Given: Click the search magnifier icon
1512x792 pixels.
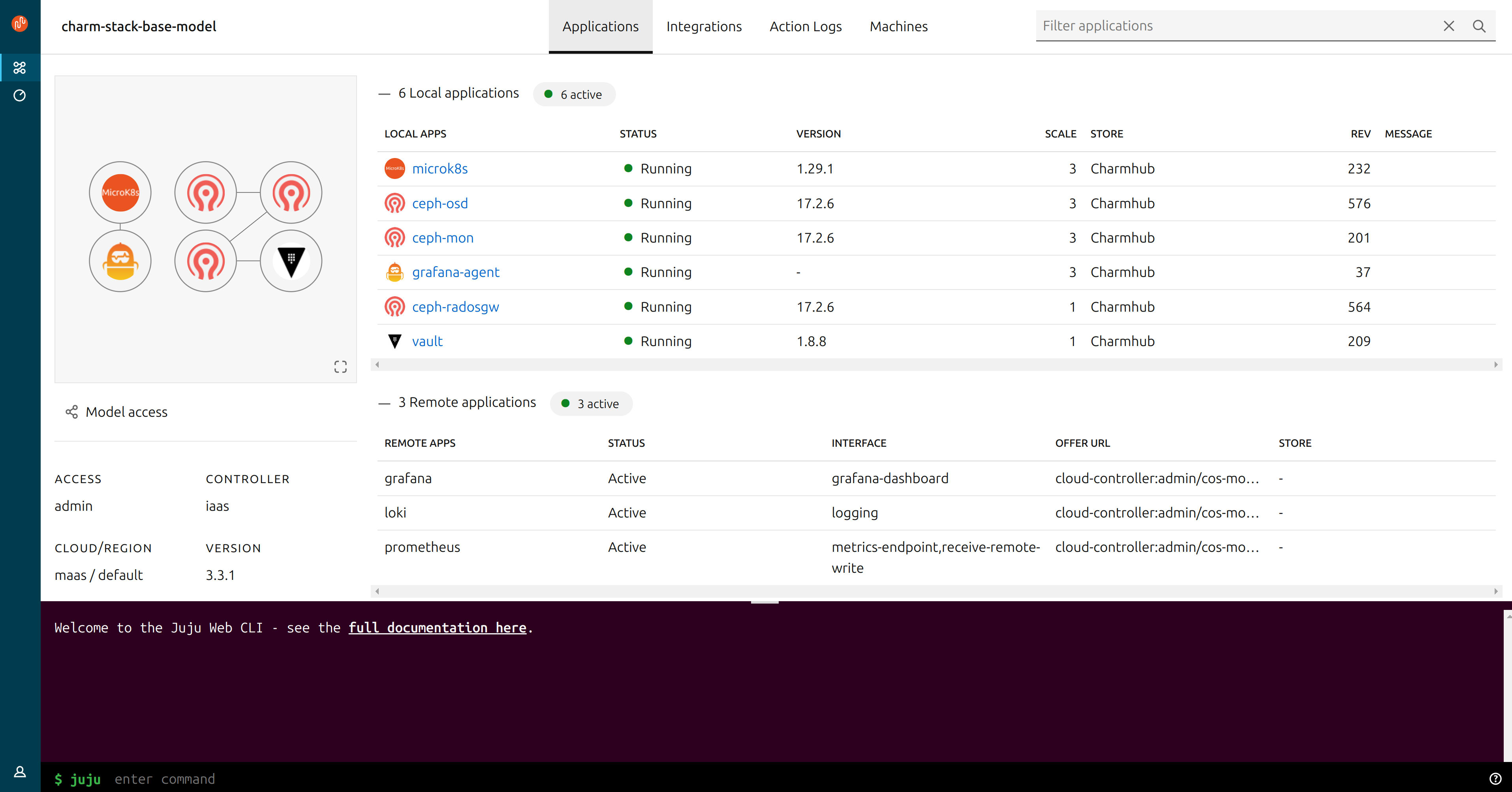Looking at the screenshot, I should pos(1479,26).
